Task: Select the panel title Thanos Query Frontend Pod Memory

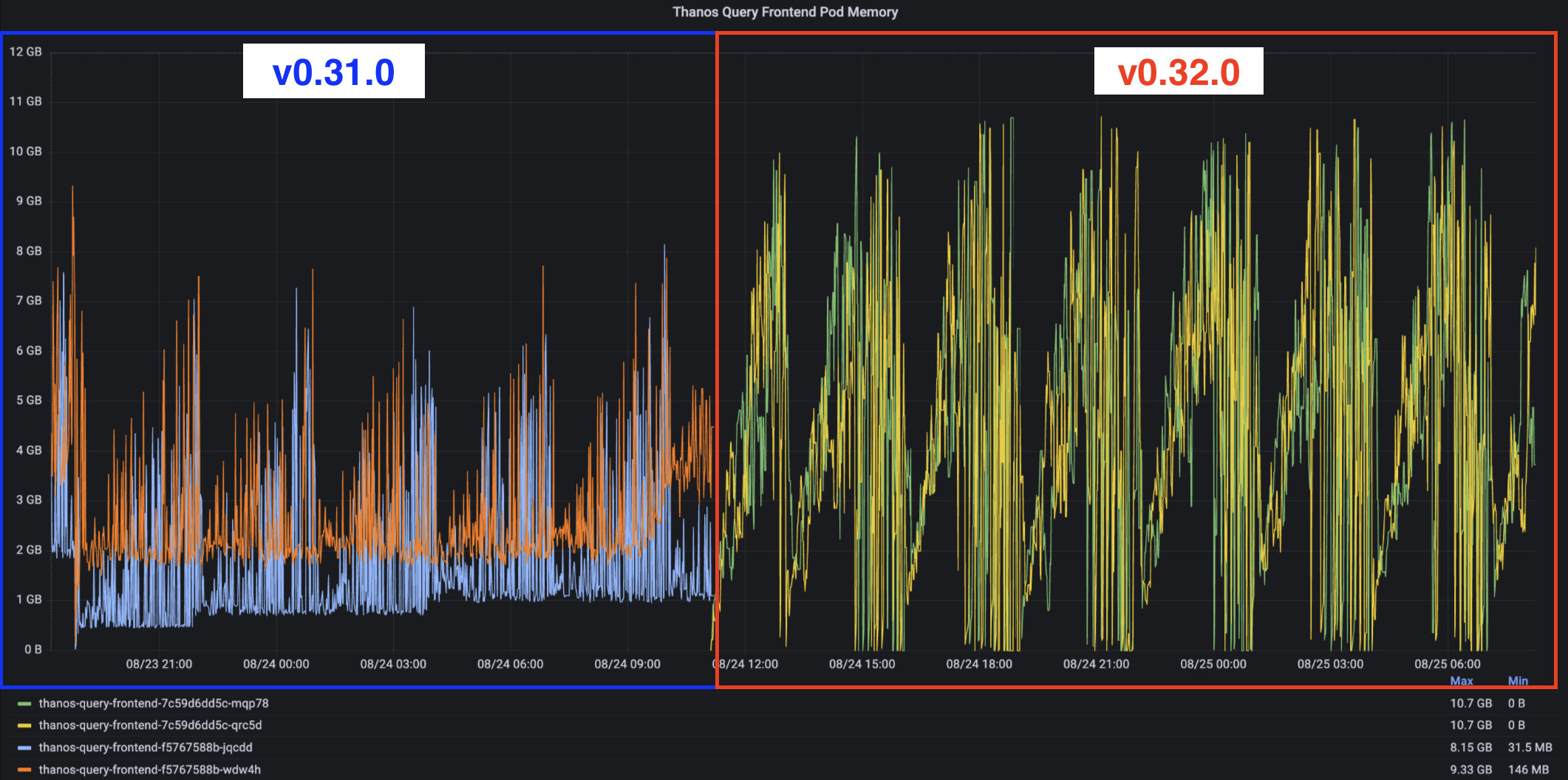Action: (x=785, y=12)
